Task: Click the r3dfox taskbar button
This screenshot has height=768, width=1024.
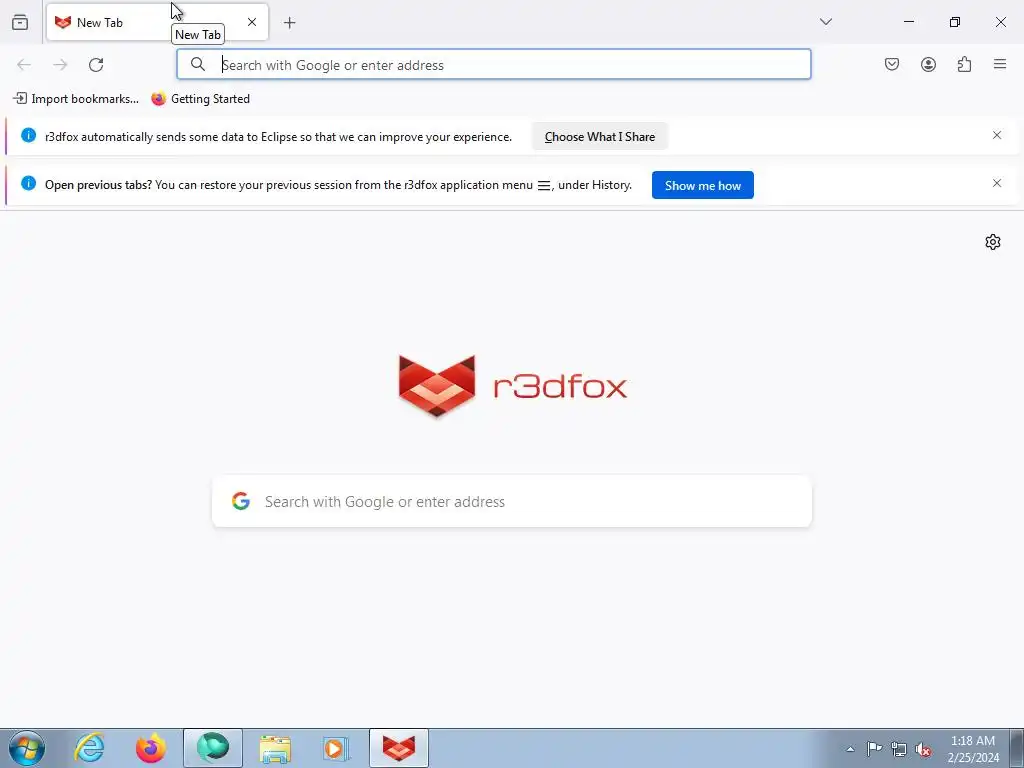Action: coord(399,748)
